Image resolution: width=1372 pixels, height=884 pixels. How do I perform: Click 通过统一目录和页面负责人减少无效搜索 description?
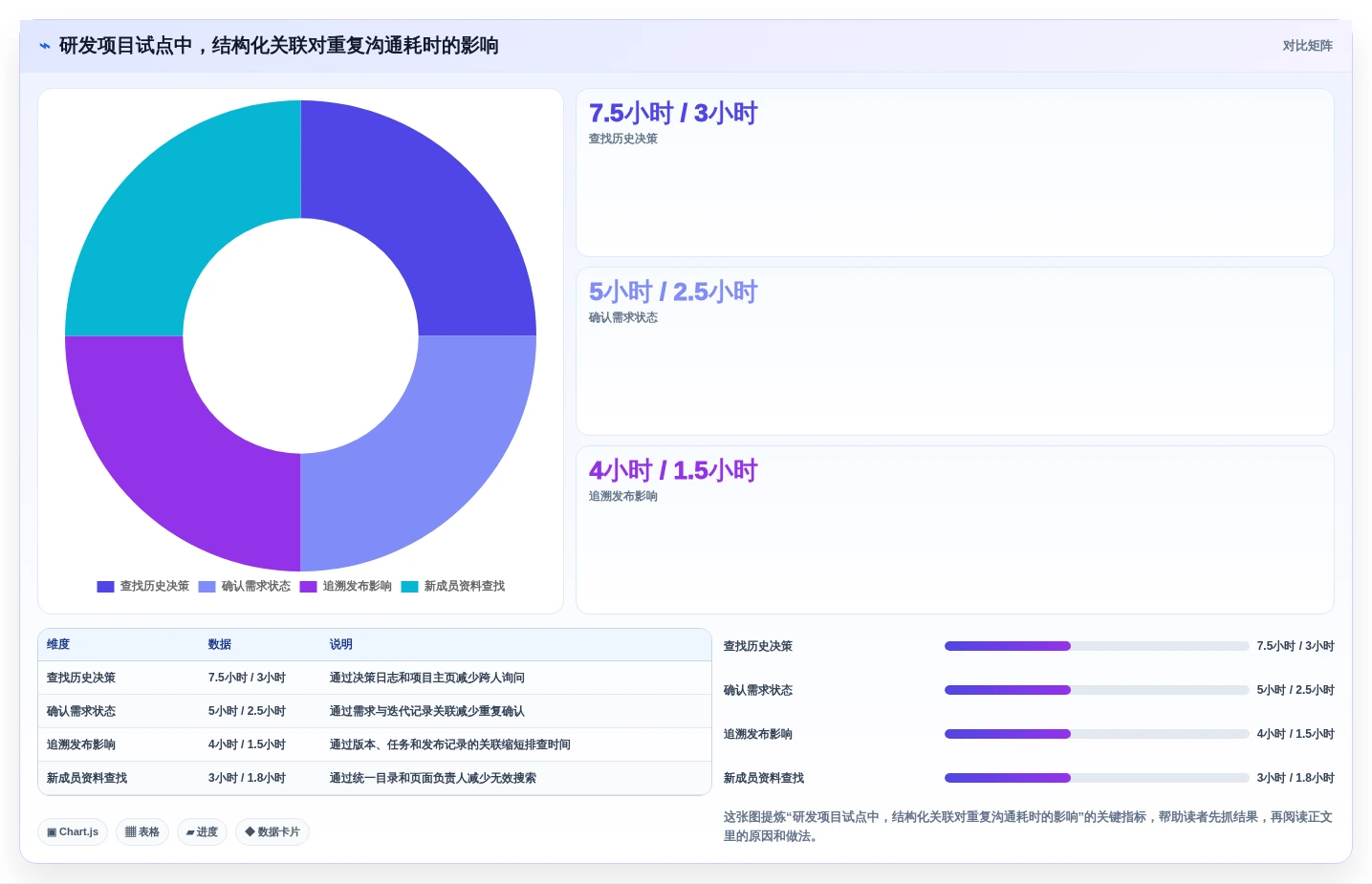433,779
